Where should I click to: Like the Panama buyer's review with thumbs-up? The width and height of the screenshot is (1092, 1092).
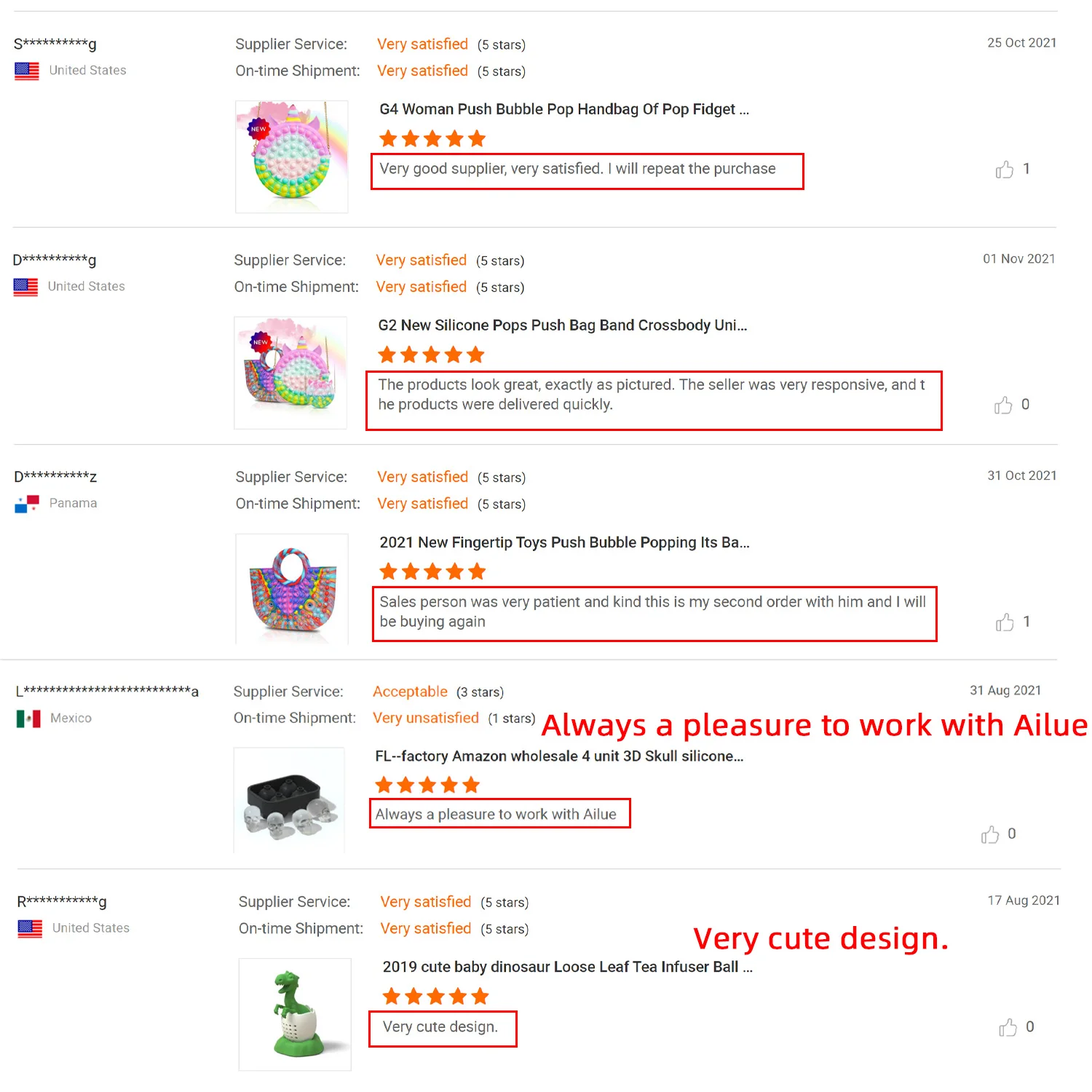pyautogui.click(x=1005, y=622)
